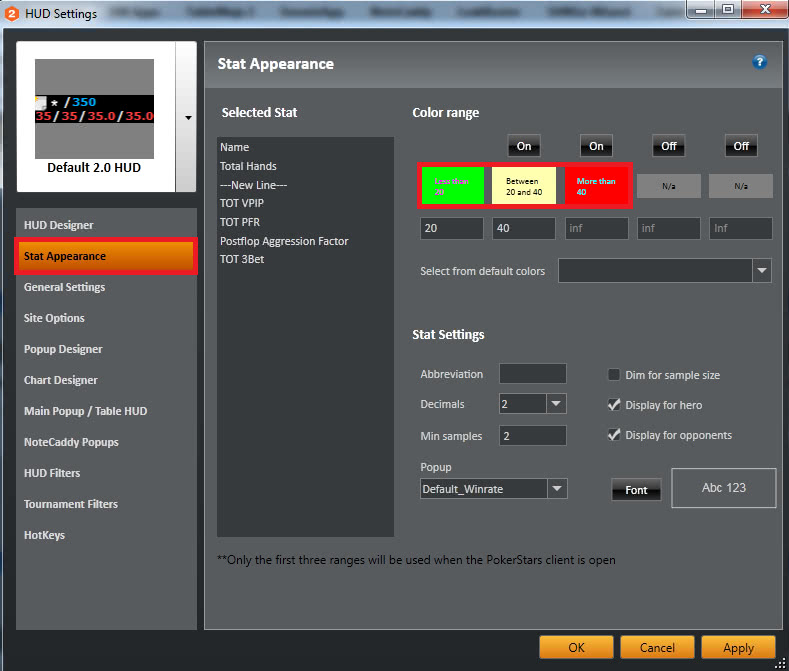Uncheck Display for hero checkbox
The width and height of the screenshot is (789, 671).
[x=614, y=405]
